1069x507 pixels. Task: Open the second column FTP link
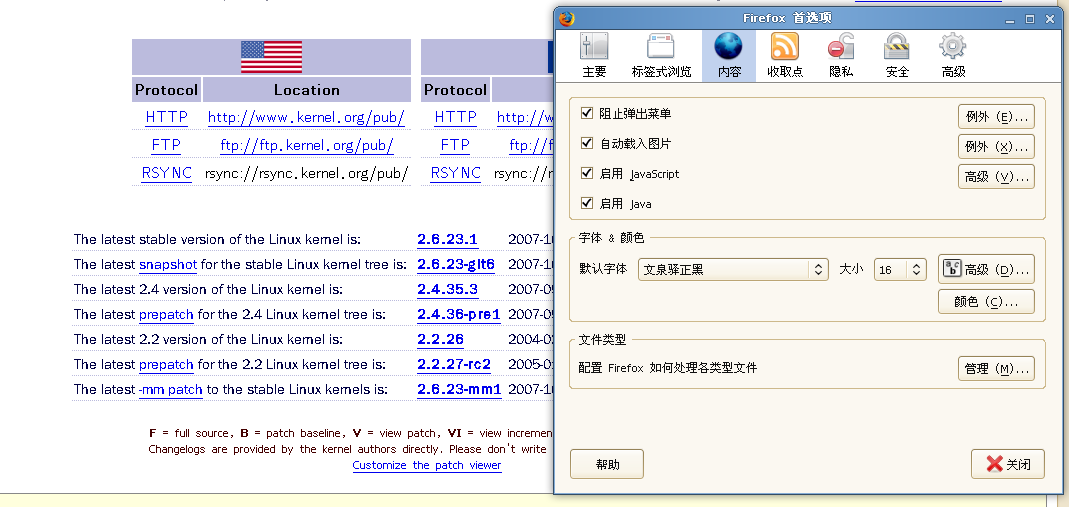click(x=455, y=145)
